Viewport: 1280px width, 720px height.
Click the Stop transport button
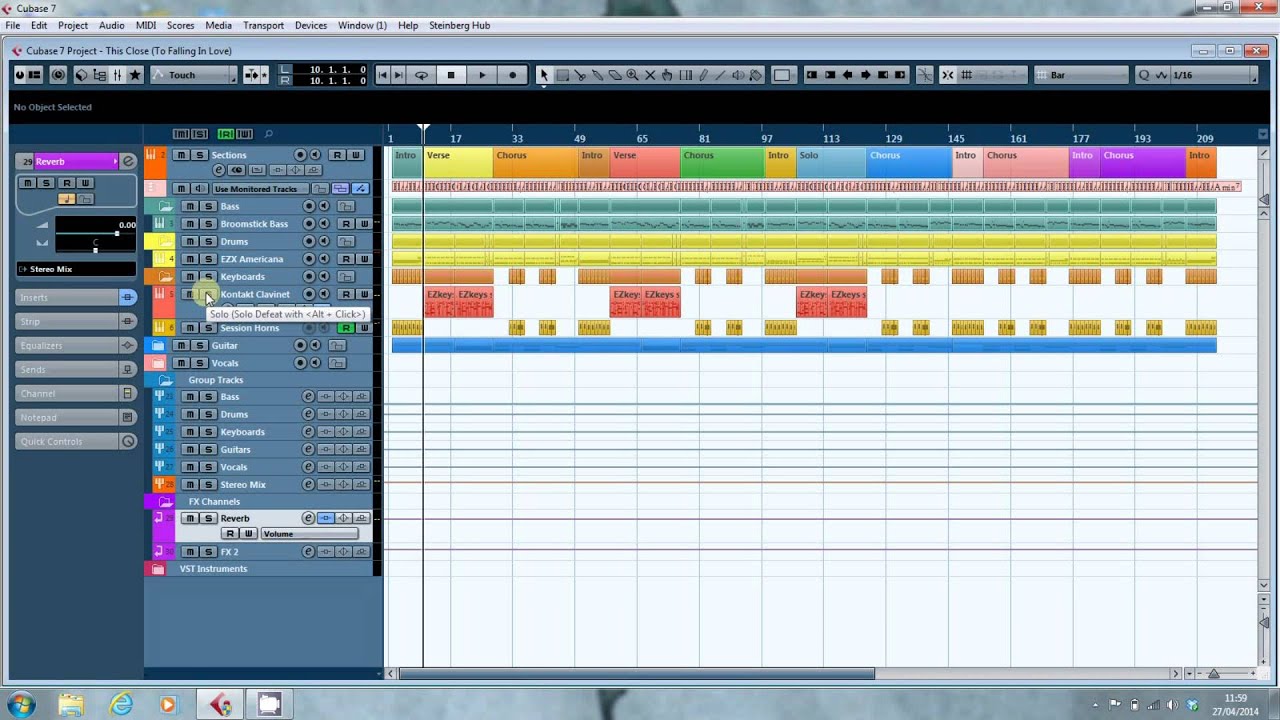451,75
